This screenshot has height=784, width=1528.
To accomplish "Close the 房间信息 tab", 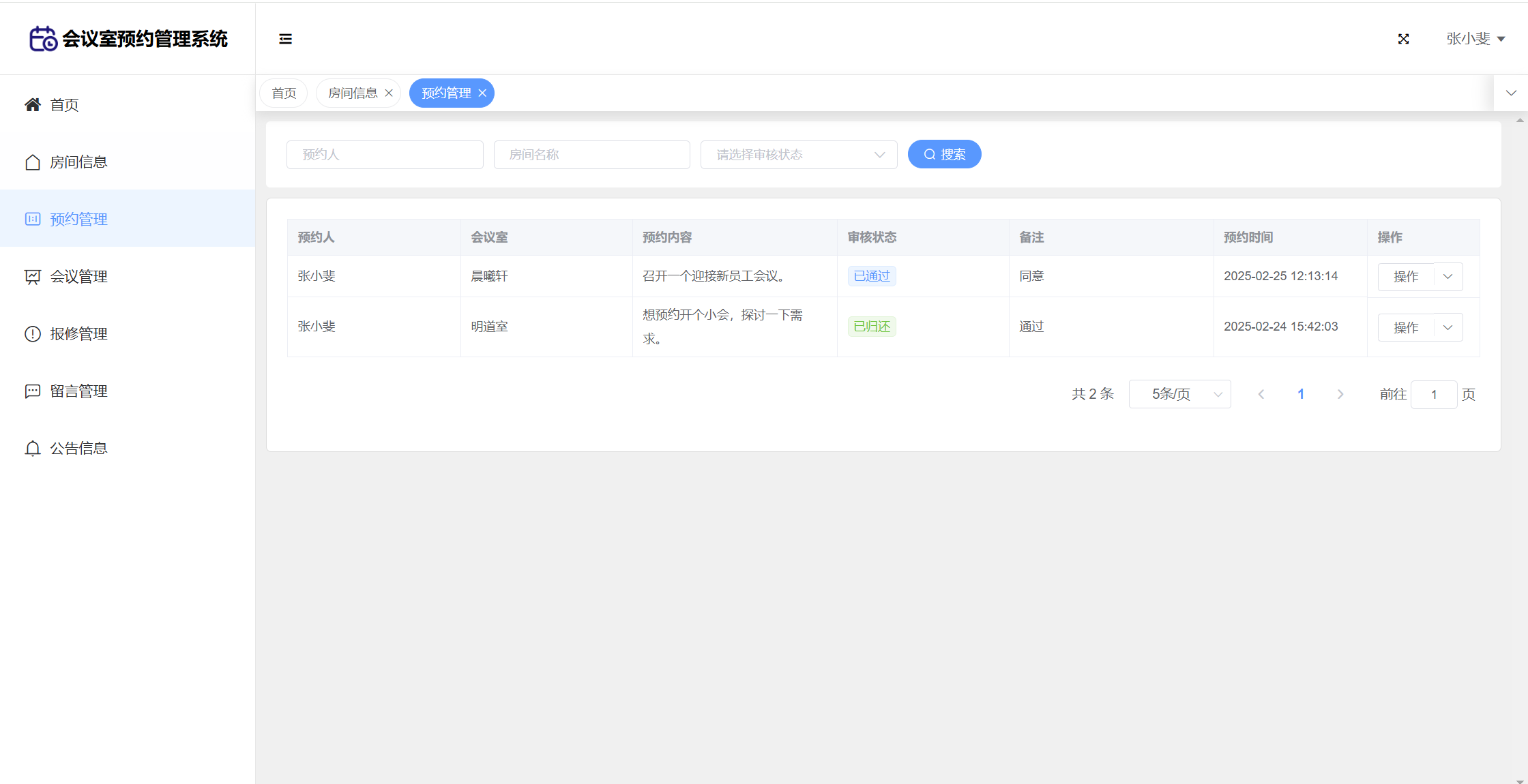I will tap(389, 93).
